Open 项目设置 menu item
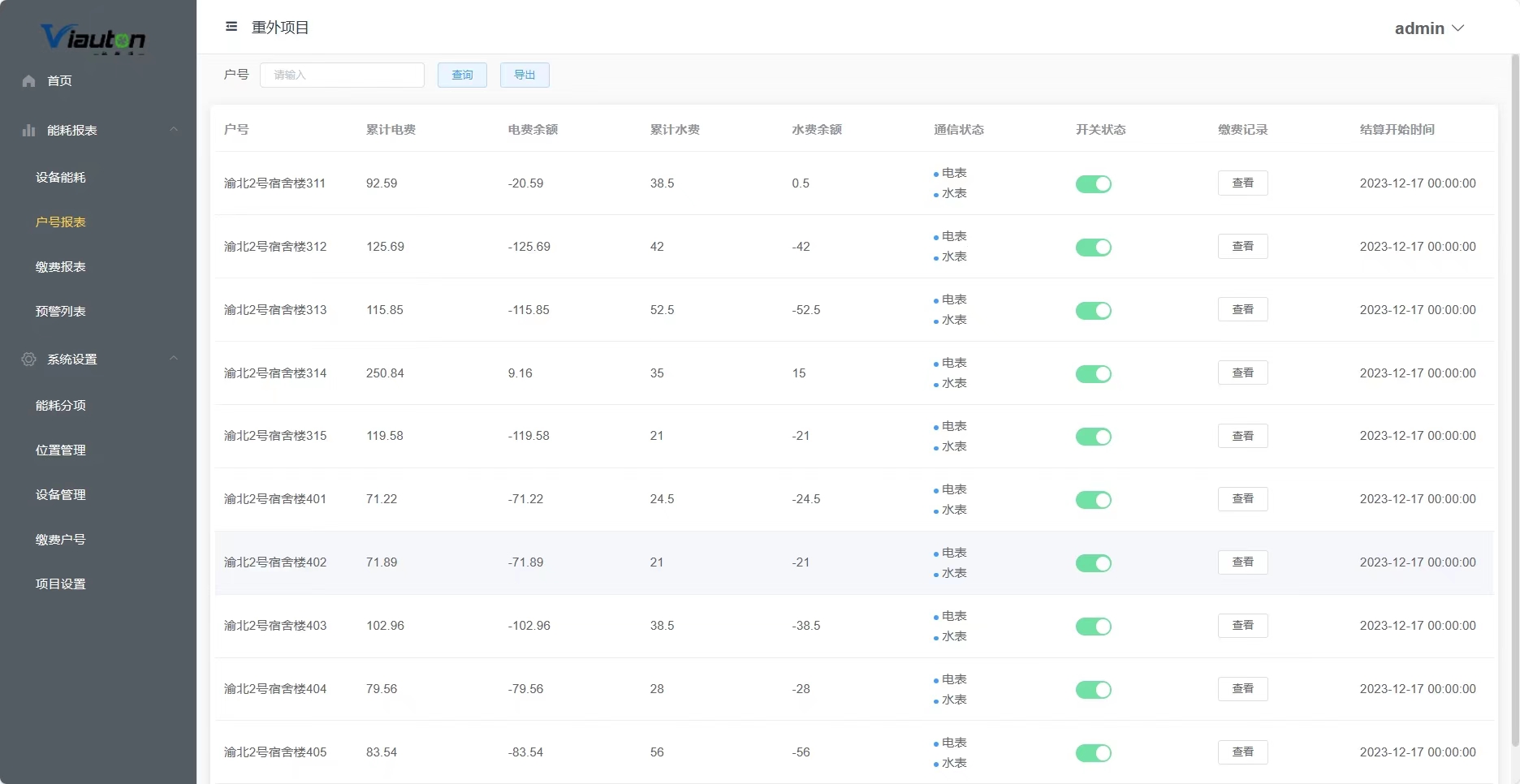 pos(61,584)
